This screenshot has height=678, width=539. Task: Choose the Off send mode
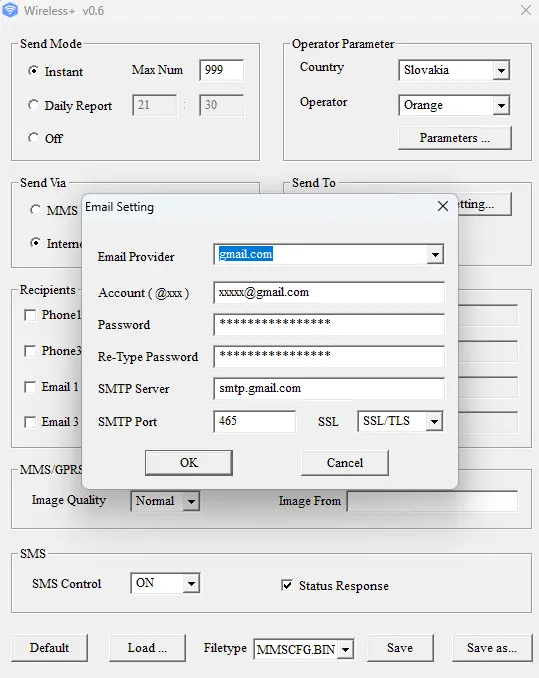coord(33,138)
